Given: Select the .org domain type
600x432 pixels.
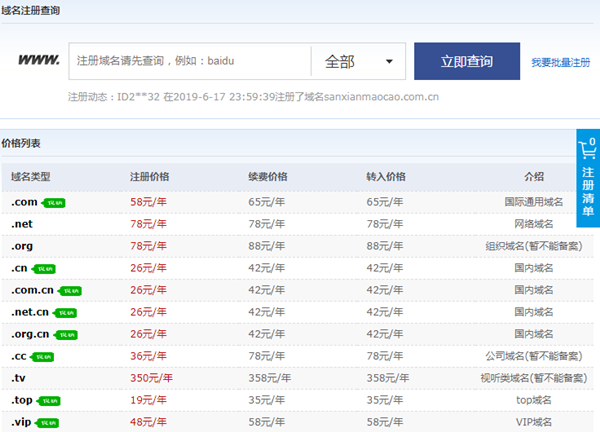Looking at the screenshot, I should pyautogui.click(x=22, y=246).
